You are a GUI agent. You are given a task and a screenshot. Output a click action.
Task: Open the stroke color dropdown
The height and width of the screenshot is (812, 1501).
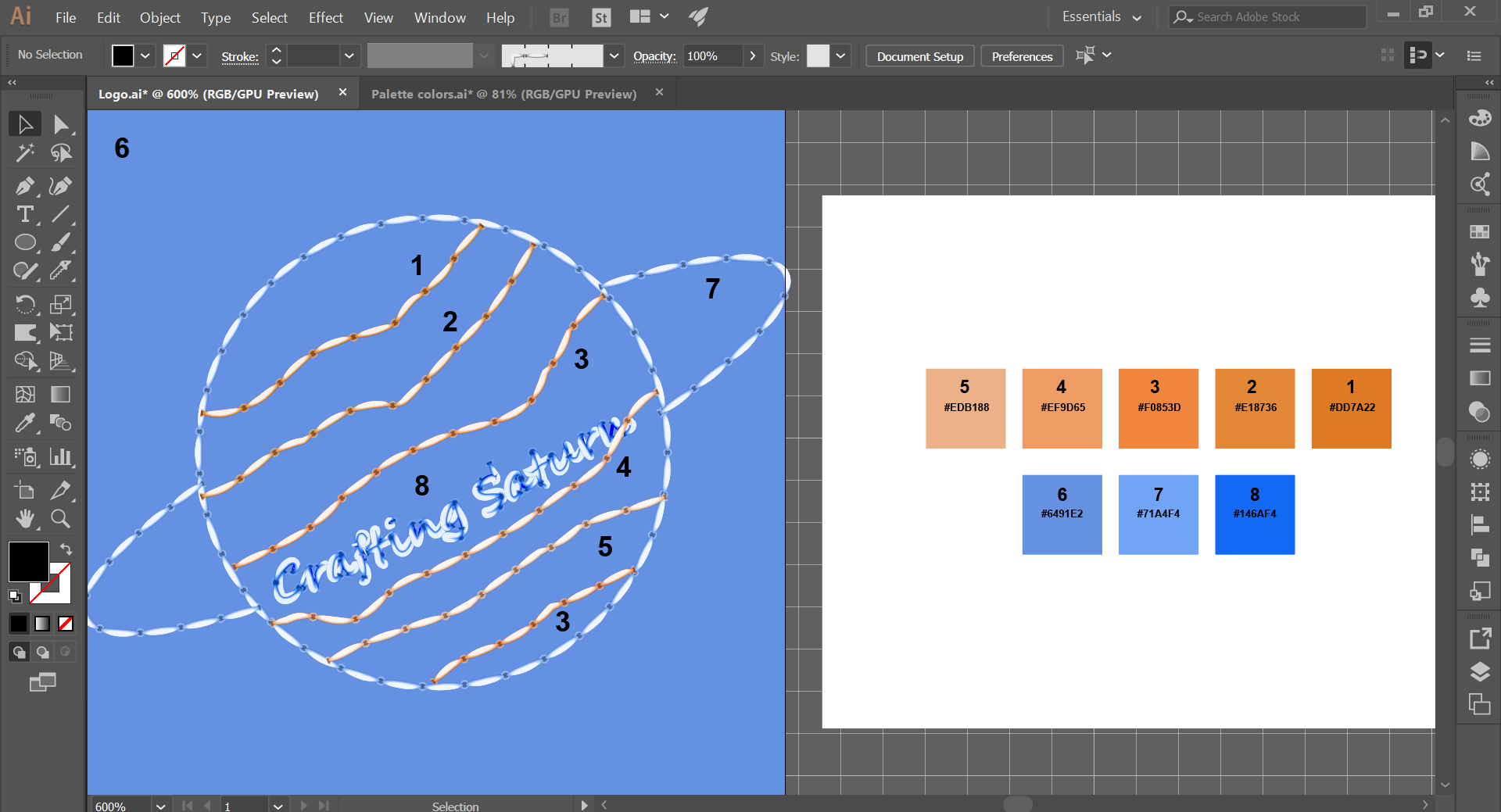click(196, 55)
